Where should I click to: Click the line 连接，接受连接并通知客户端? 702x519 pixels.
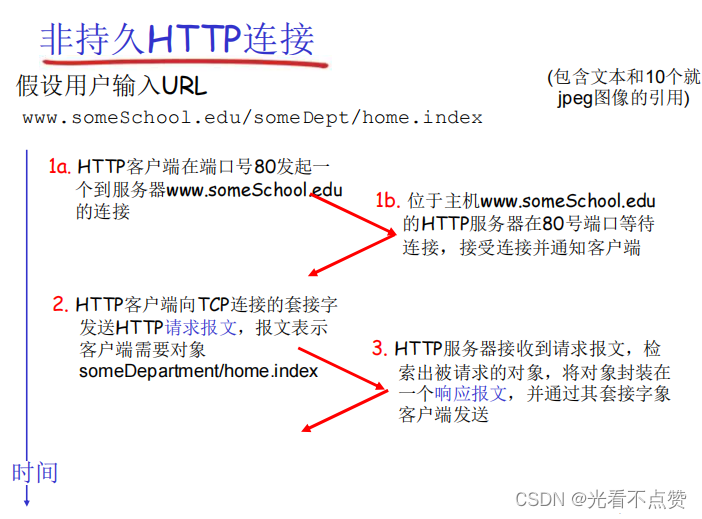click(x=521, y=247)
